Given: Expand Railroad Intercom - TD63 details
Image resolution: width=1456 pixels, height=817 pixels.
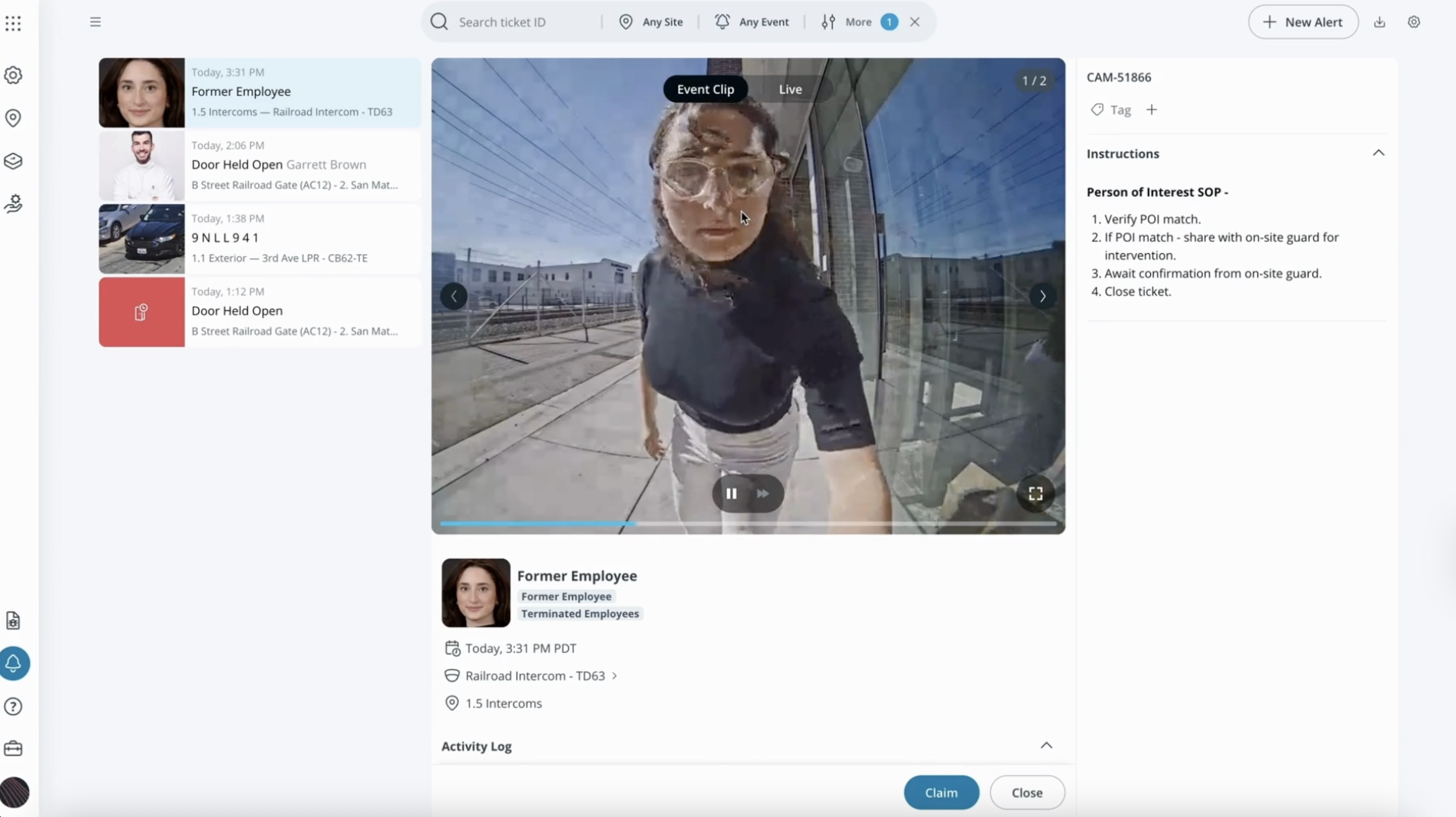Looking at the screenshot, I should pyautogui.click(x=614, y=675).
